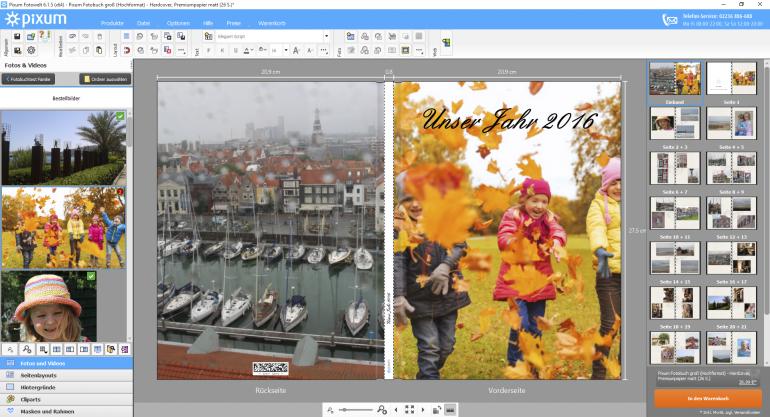Click the blue page layout icon
The image size is (770, 417).
click(127, 36)
